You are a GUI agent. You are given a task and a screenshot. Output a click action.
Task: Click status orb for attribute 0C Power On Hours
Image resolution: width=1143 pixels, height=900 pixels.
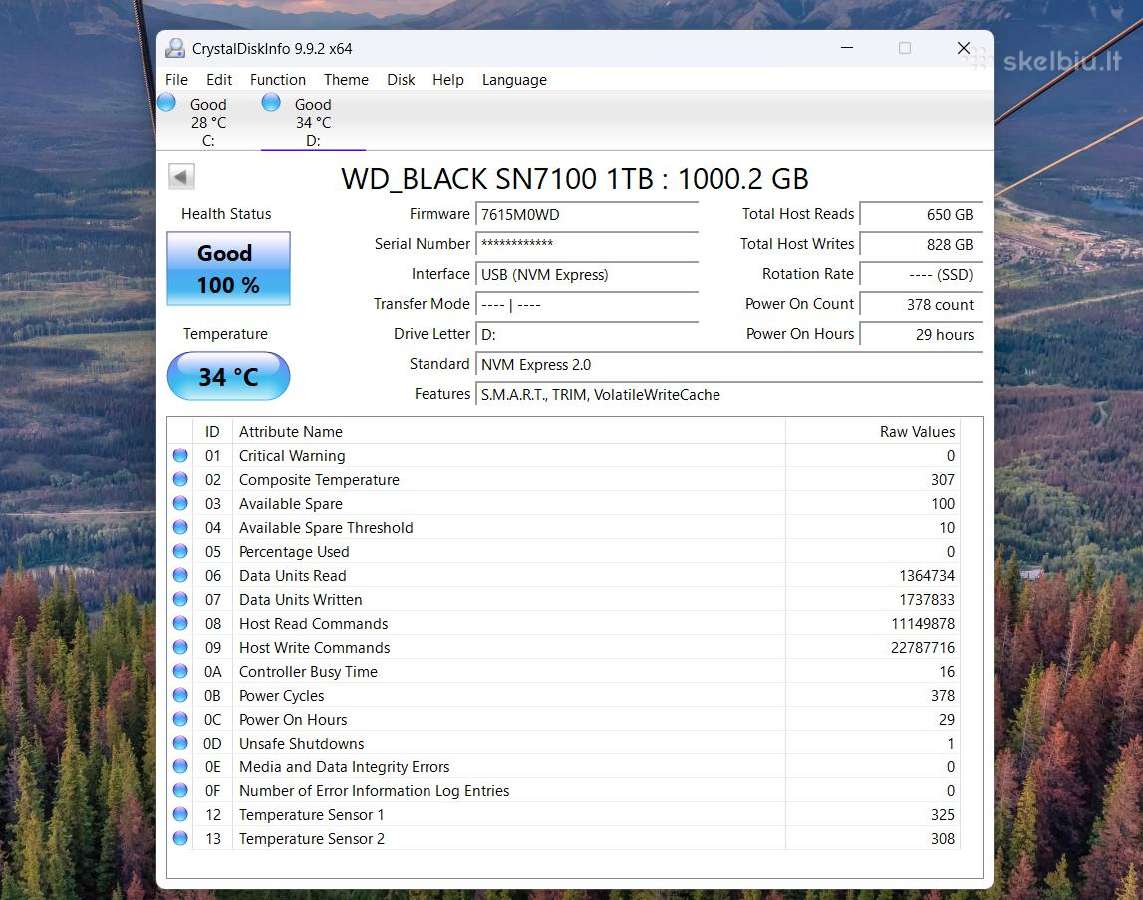(x=180, y=719)
